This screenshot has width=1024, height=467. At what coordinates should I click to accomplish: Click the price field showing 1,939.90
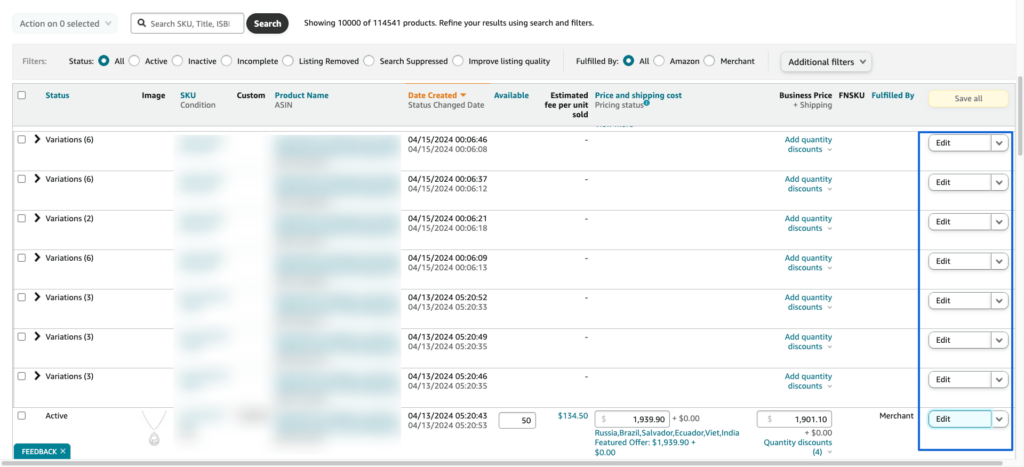click(632, 419)
